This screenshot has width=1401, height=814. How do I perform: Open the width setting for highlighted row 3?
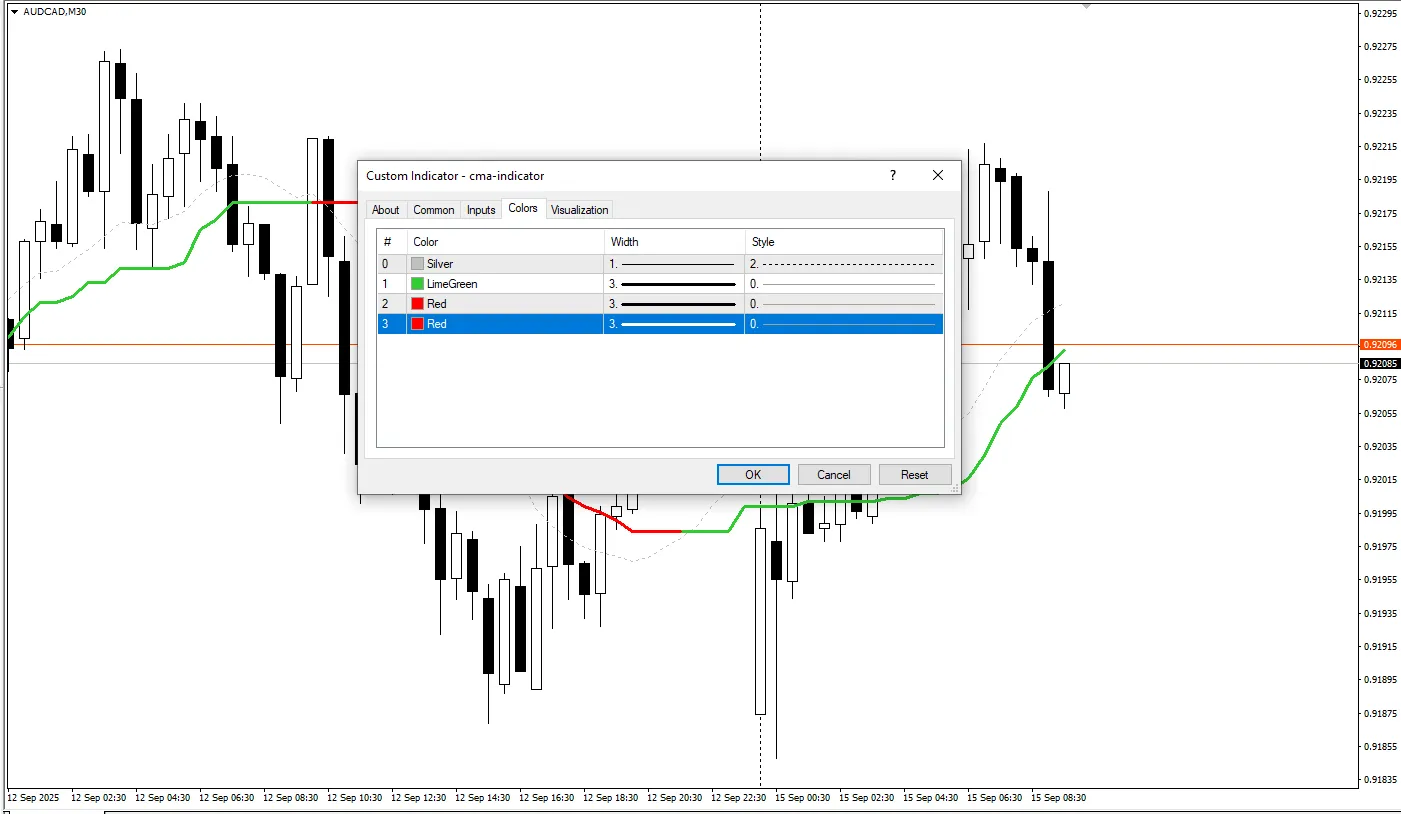[674, 324]
